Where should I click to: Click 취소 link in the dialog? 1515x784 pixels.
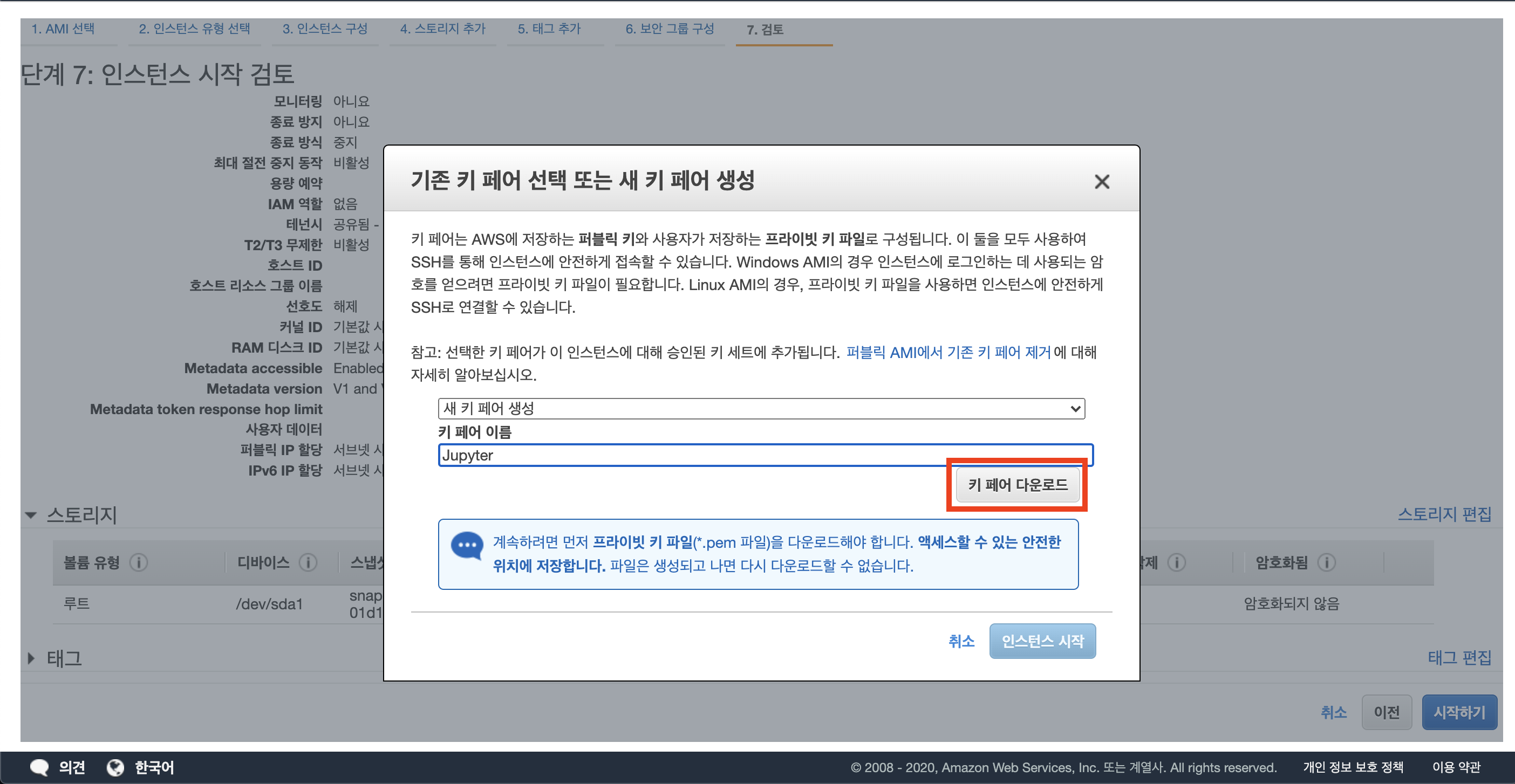(961, 641)
